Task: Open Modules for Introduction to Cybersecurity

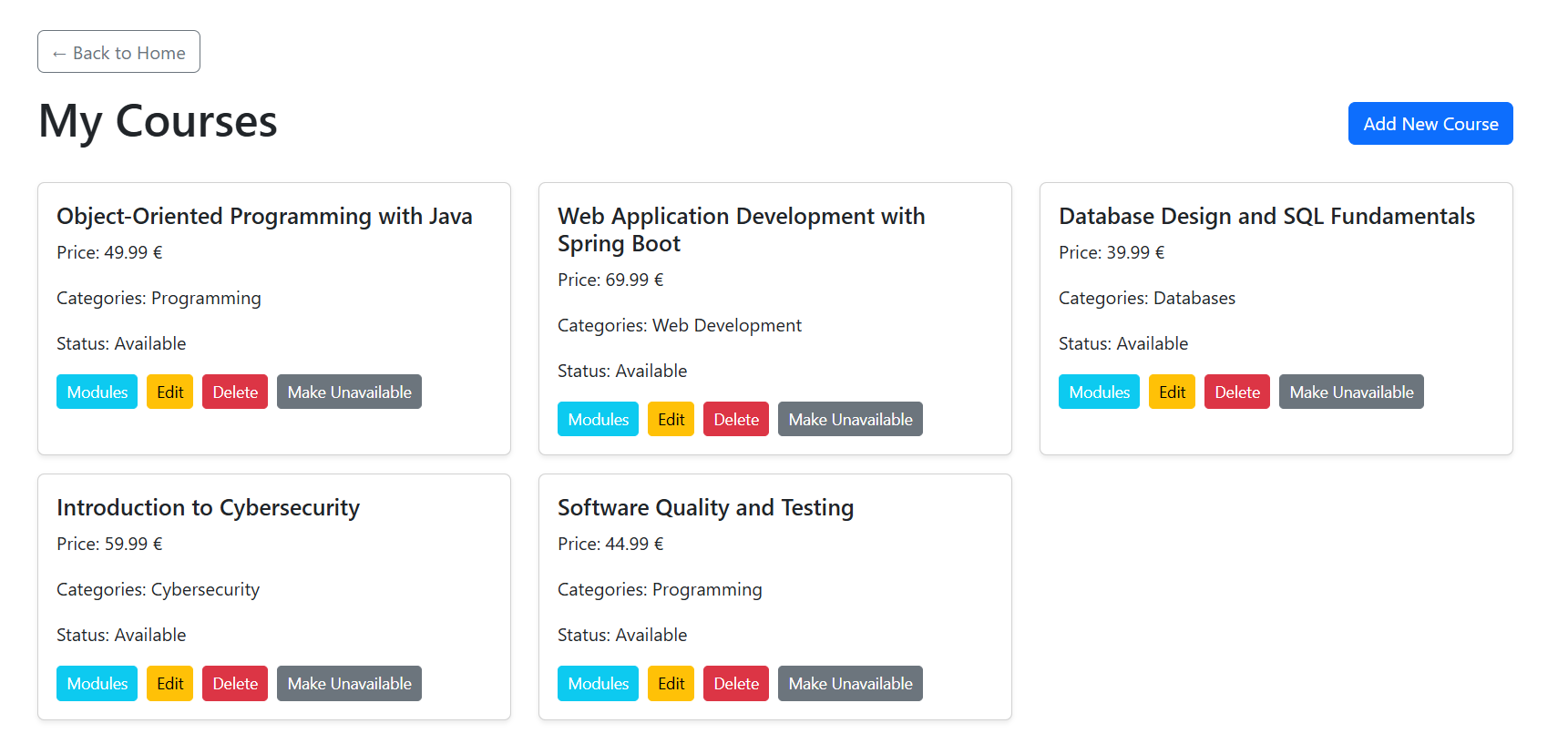Action: click(x=97, y=683)
